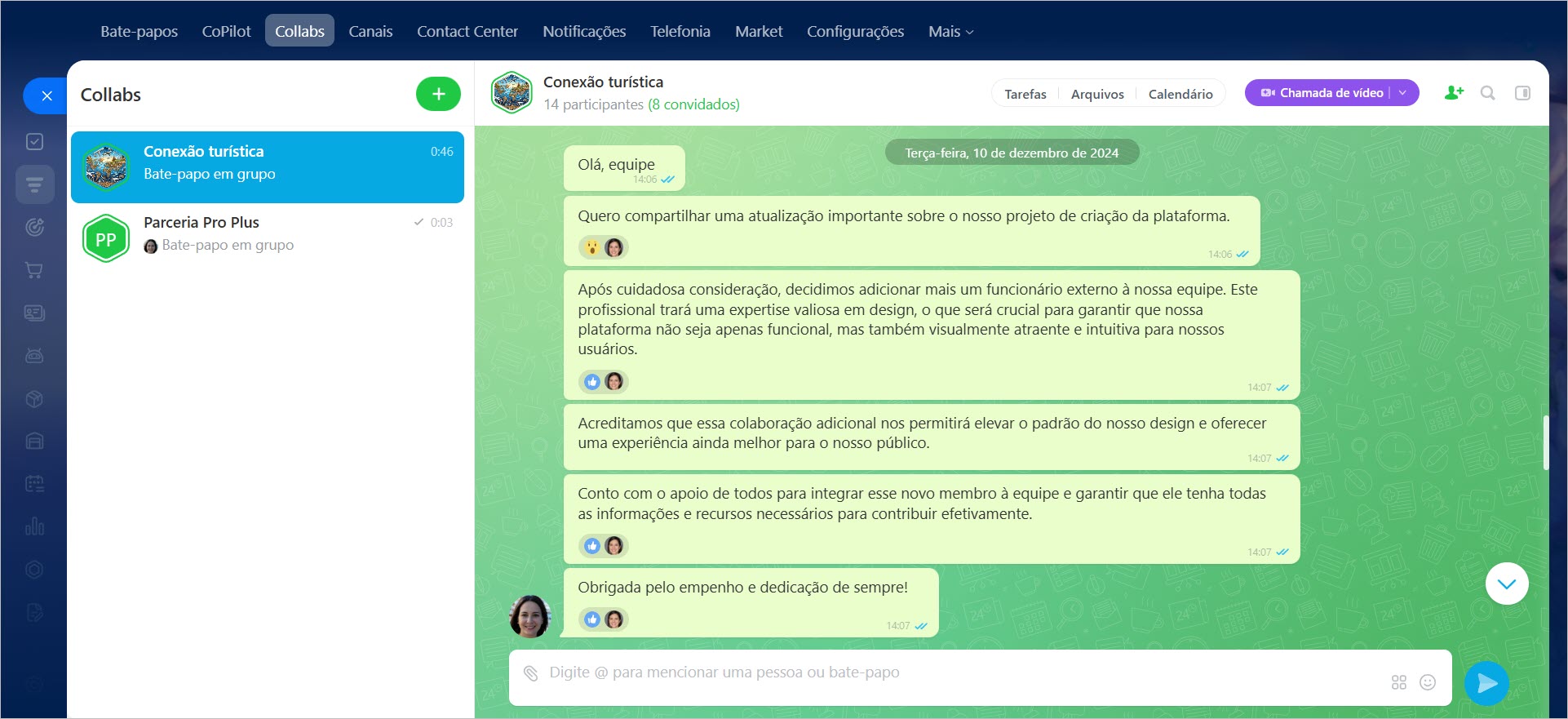Screen dimensions: 1568x719
Task: Open the document signature icon in the sidebar
Action: tap(34, 612)
